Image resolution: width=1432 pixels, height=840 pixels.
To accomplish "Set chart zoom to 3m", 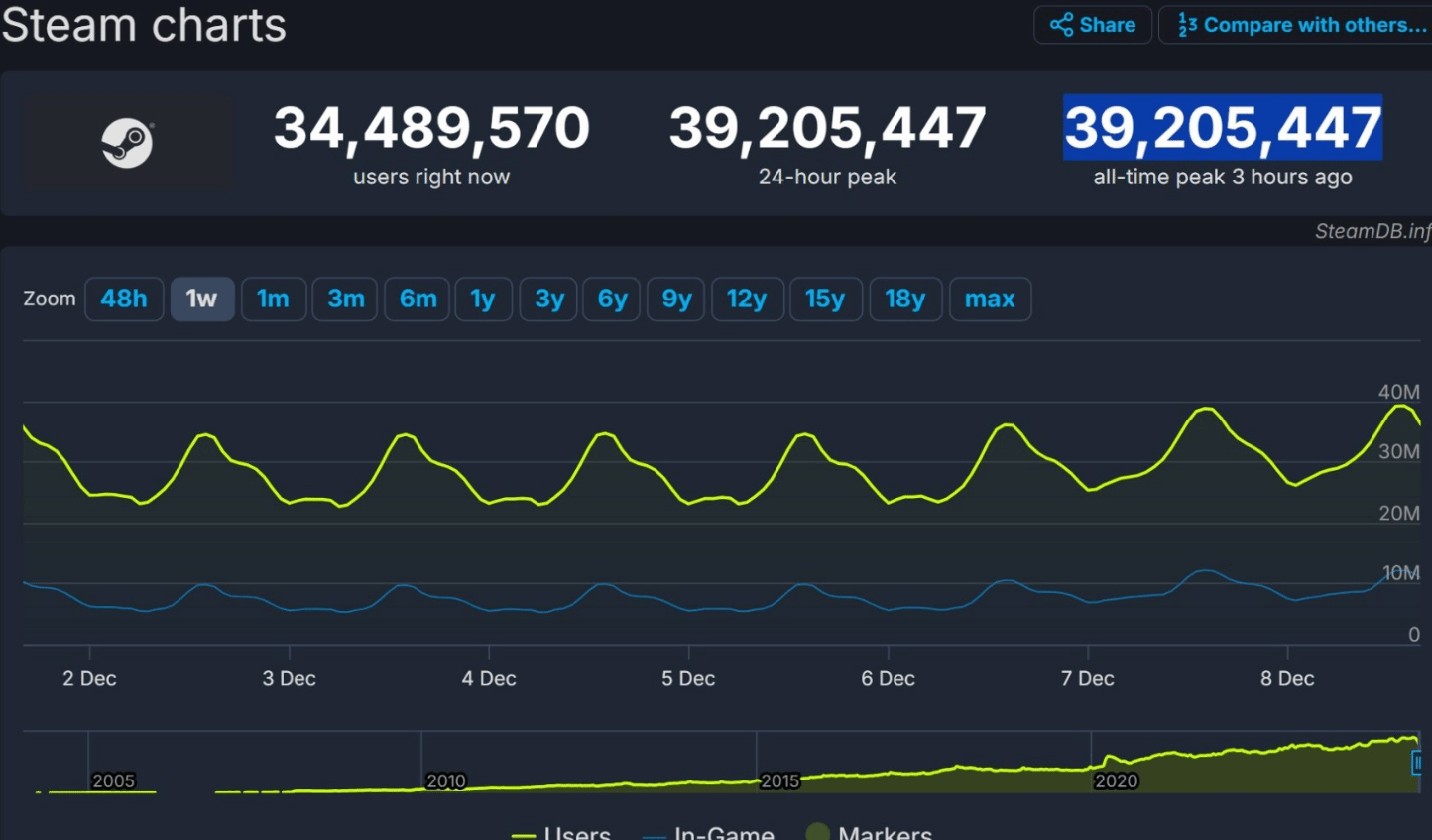I will pos(345,299).
